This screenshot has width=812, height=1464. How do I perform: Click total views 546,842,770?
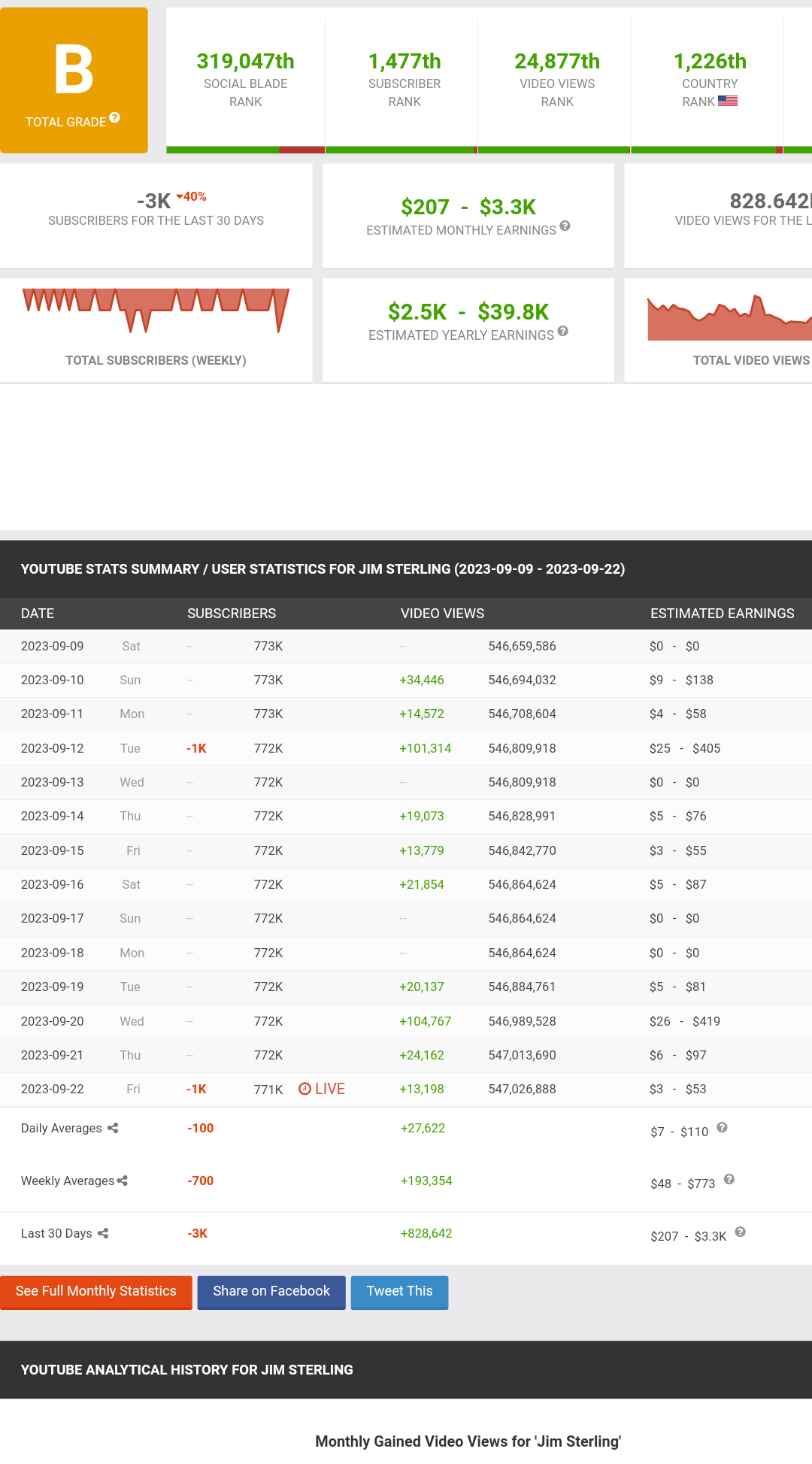coord(523,850)
